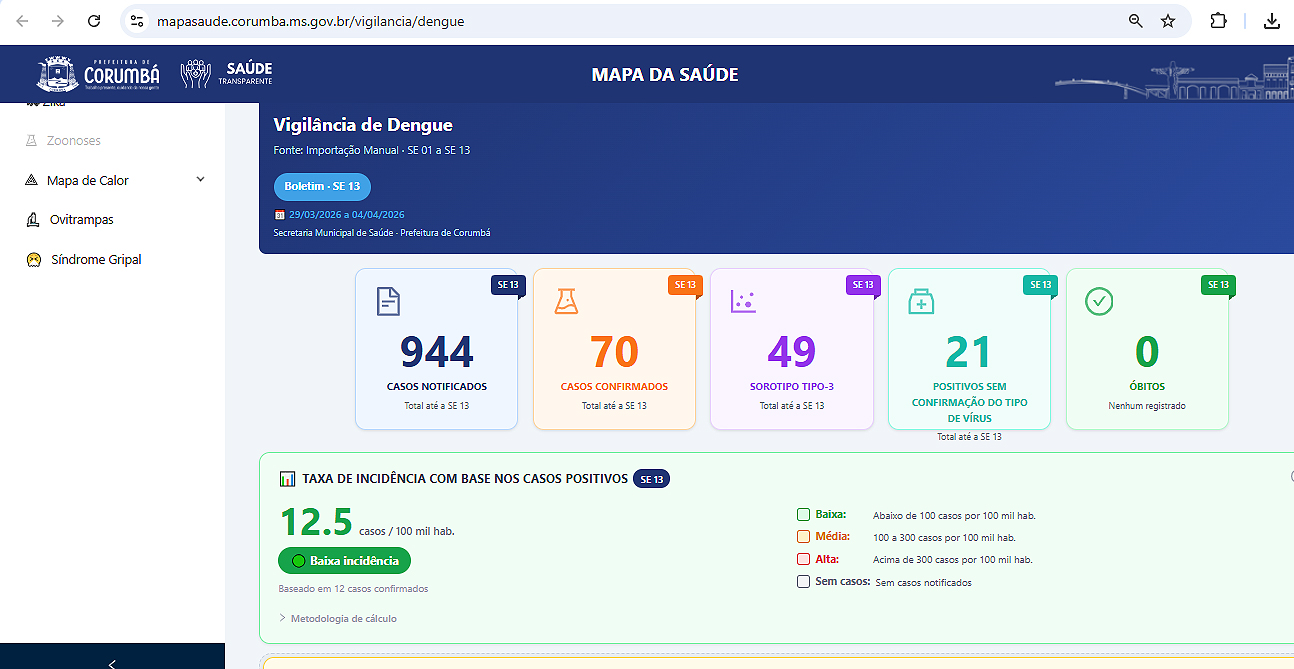
Task: Click the orange Média legend square
Action: pos(803,537)
